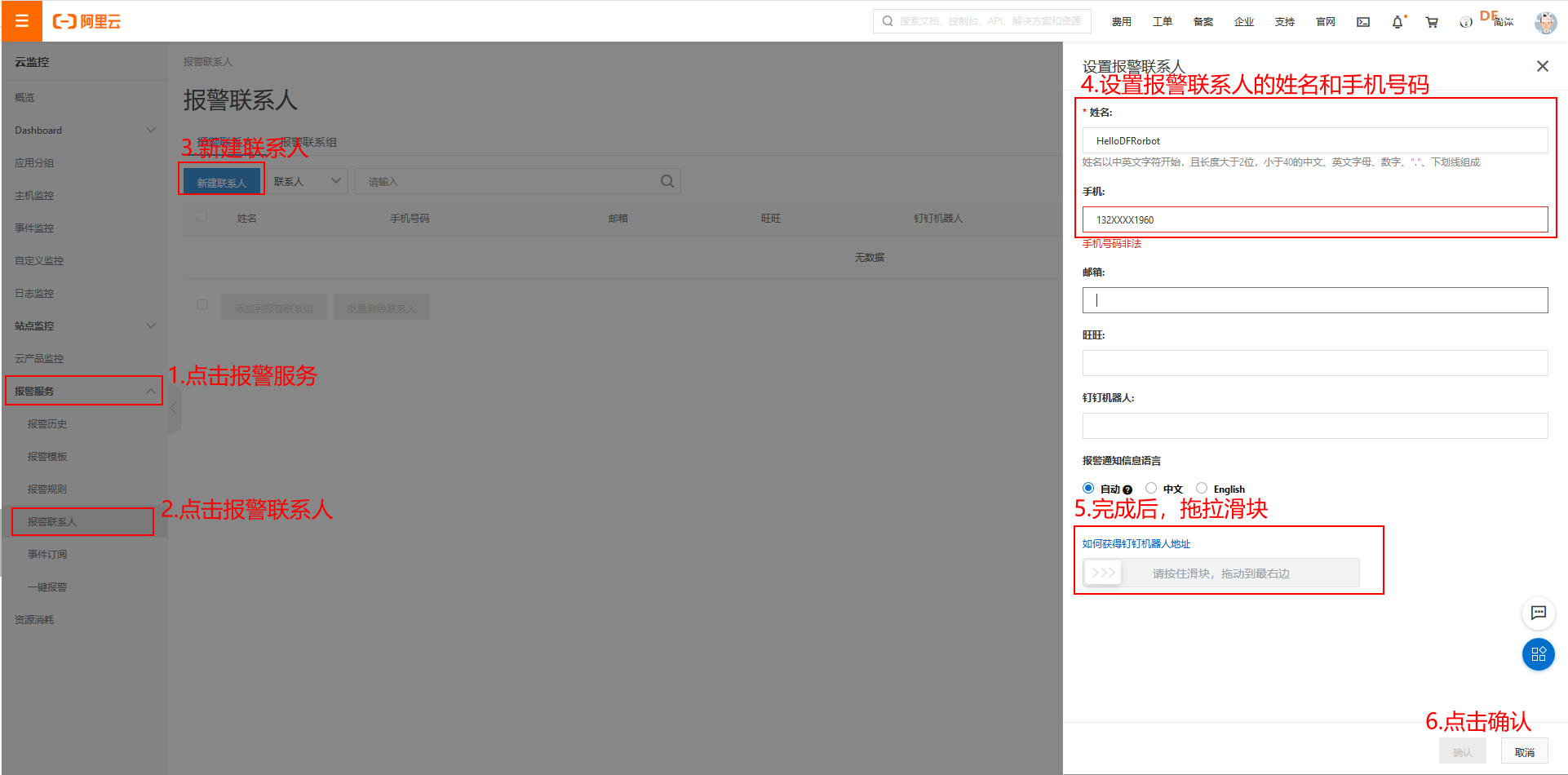The height and width of the screenshot is (775, 1568).
Task: Click the 添加到报警联系组 button
Action: click(274, 308)
